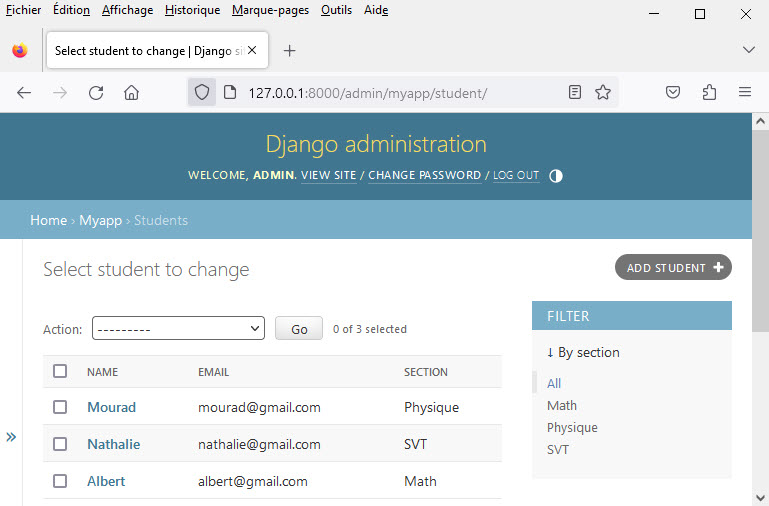Viewport: 769px width, 506px height.
Task: Close the Select student to change tab
Action: click(252, 50)
